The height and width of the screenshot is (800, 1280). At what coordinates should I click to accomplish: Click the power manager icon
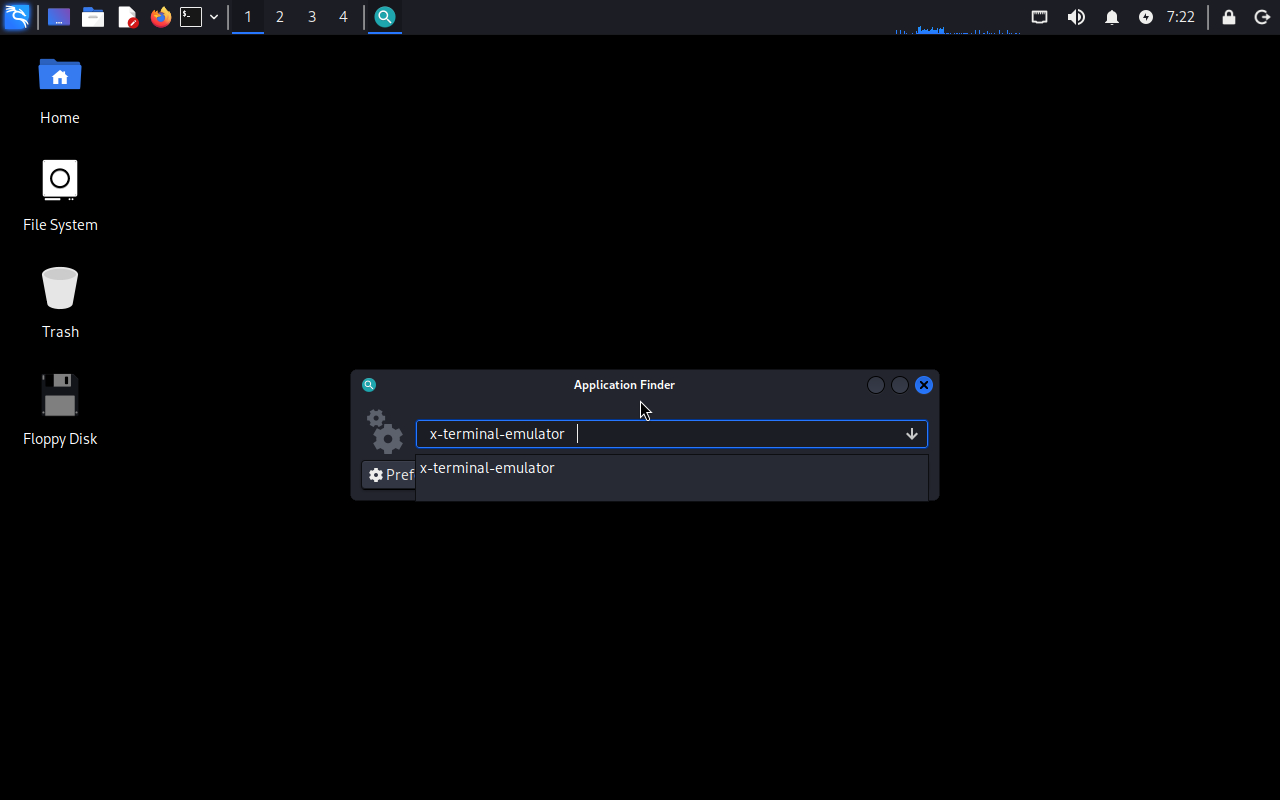point(1146,17)
